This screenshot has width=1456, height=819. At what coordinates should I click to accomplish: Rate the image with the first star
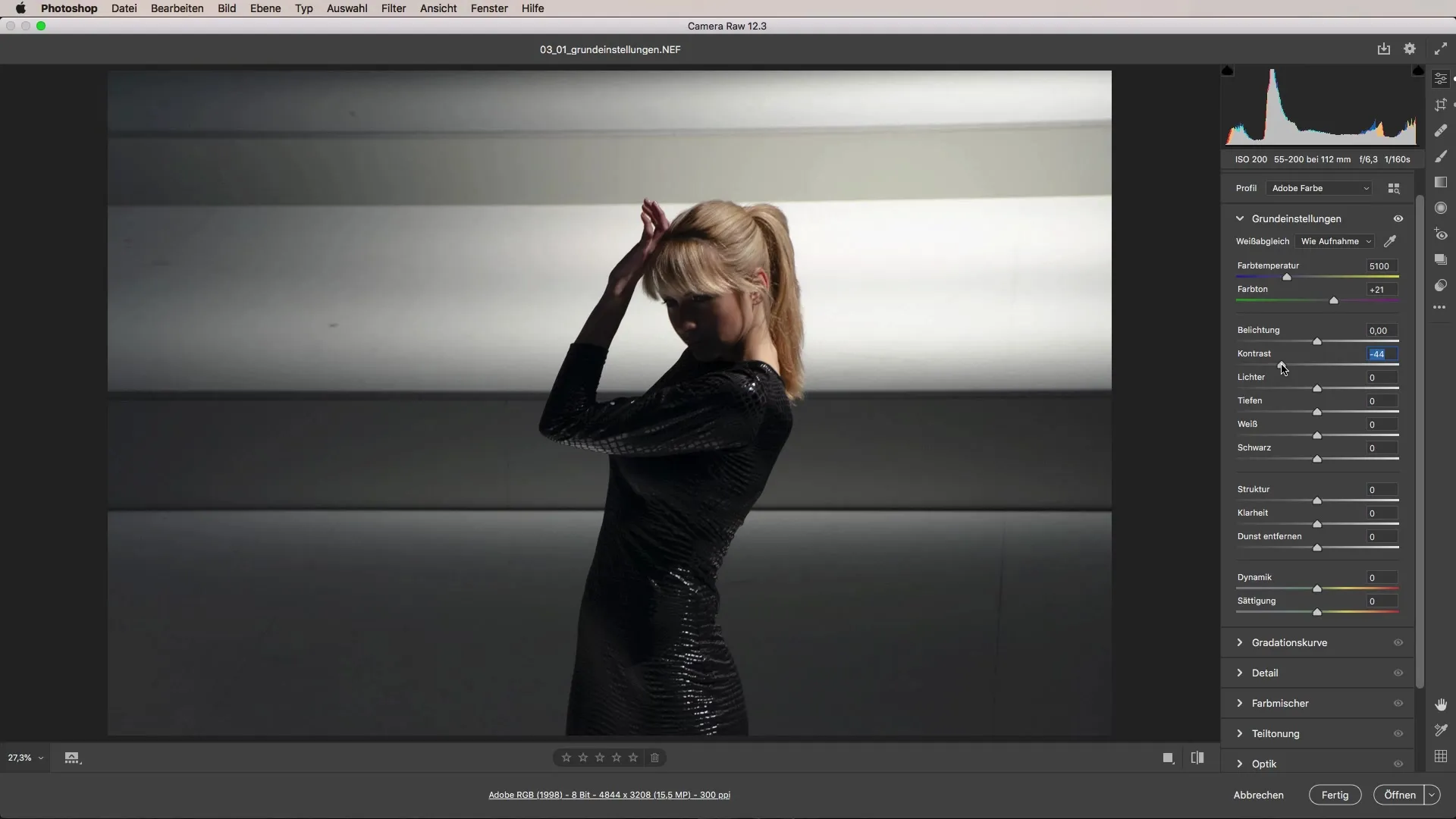[566, 758]
